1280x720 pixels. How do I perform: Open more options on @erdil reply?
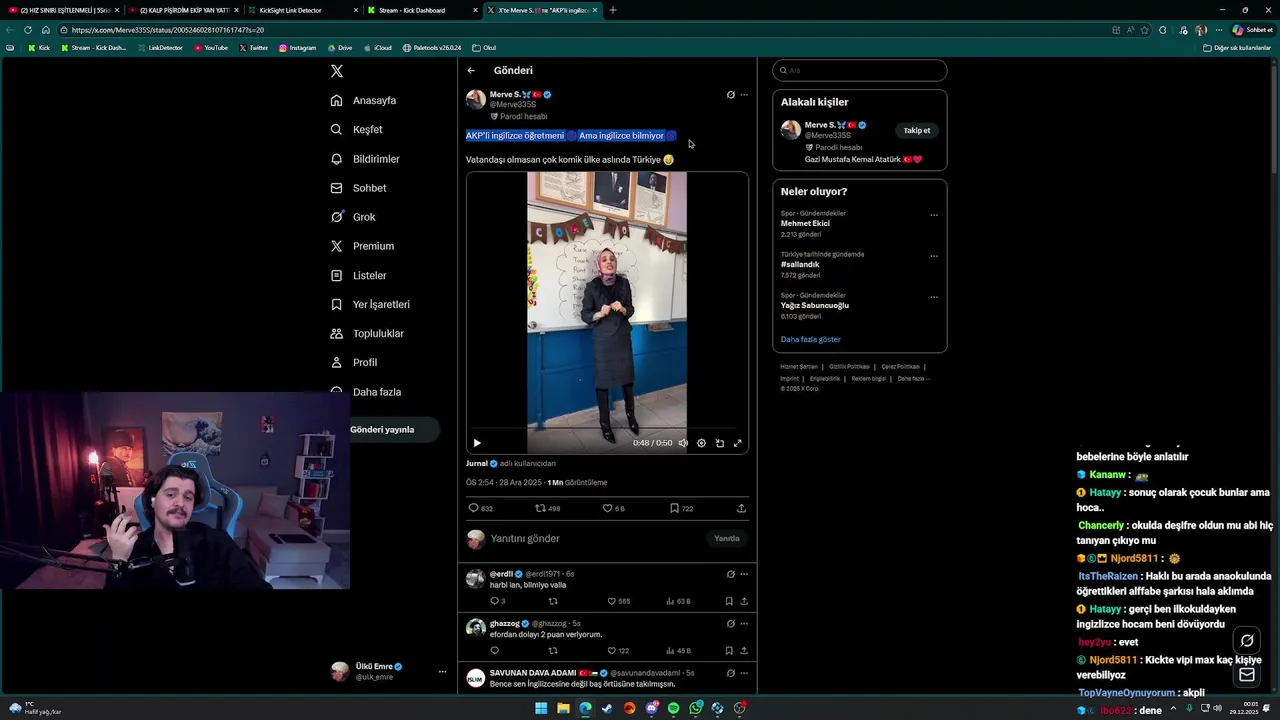[x=743, y=574]
